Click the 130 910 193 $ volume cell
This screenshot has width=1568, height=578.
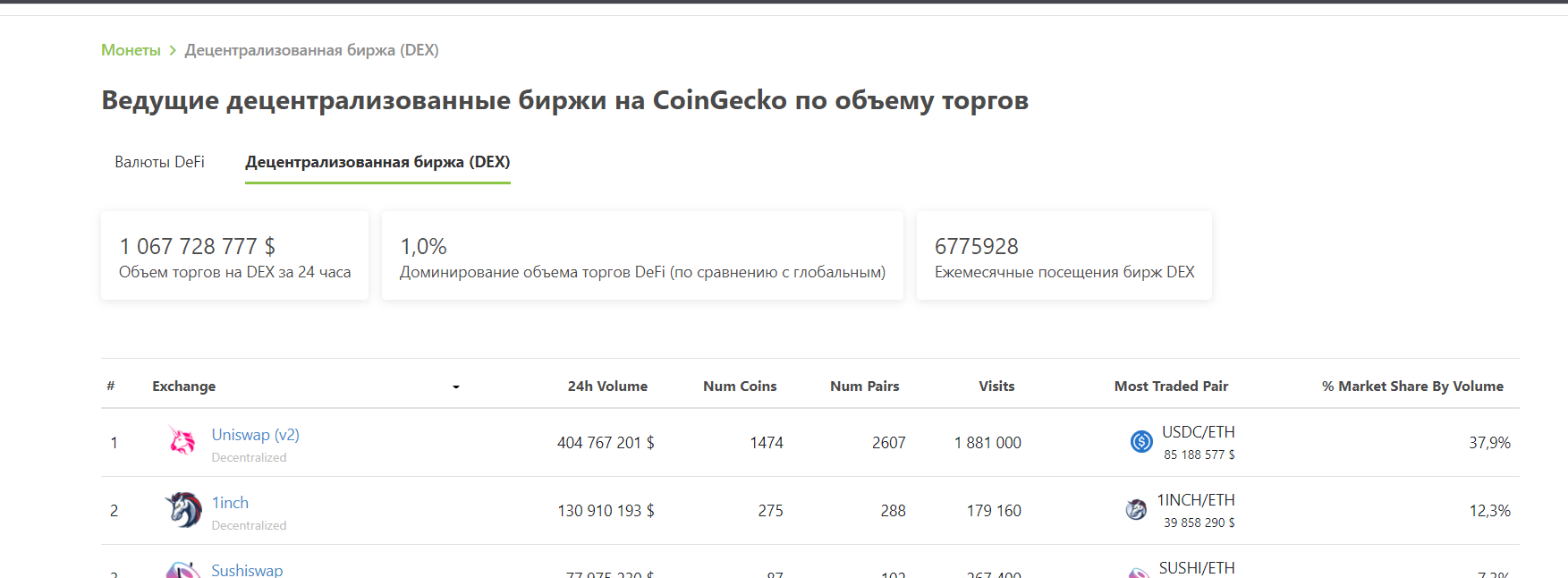pos(606,511)
